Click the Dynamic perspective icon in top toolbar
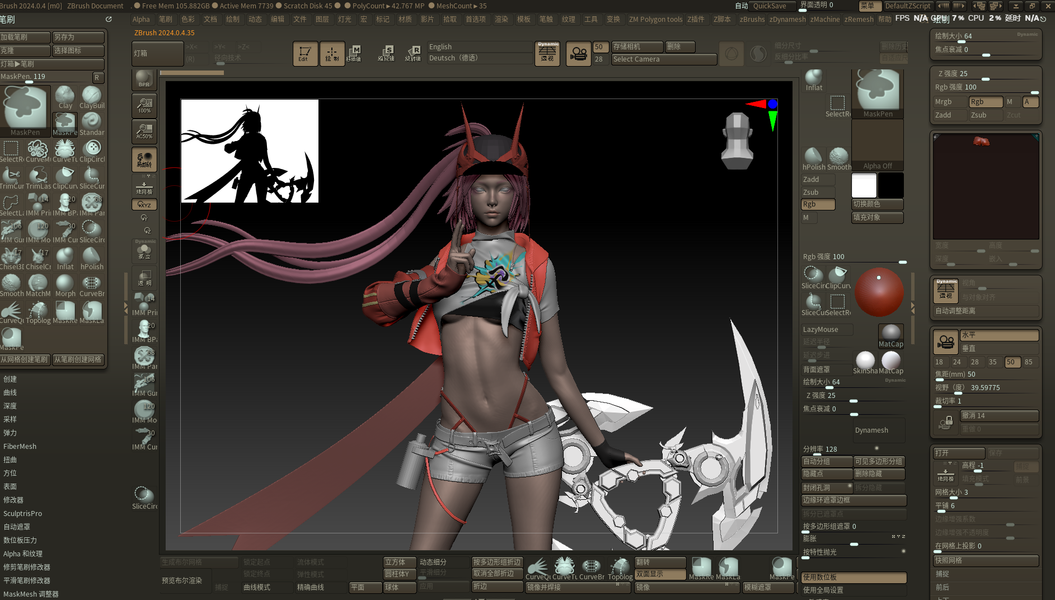The image size is (1055, 600). tap(548, 53)
